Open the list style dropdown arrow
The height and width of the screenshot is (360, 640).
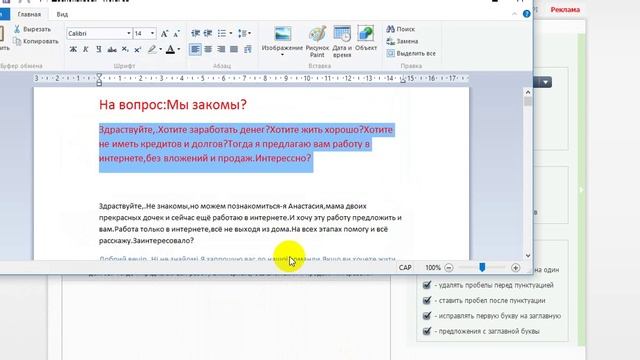231,33
